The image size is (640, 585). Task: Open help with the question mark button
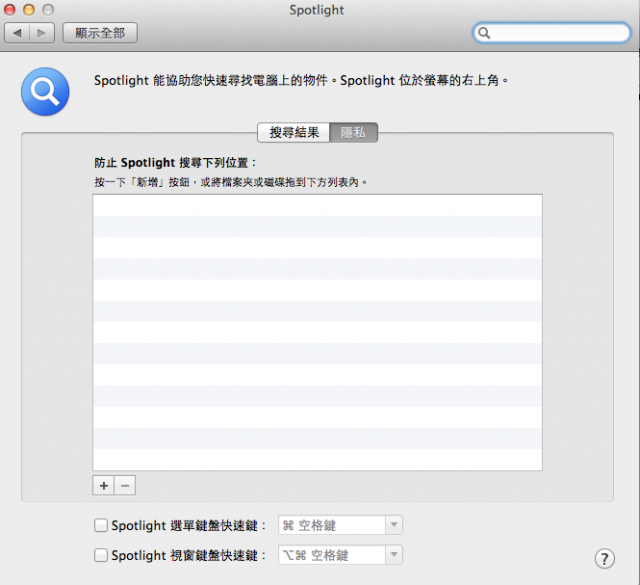point(604,558)
